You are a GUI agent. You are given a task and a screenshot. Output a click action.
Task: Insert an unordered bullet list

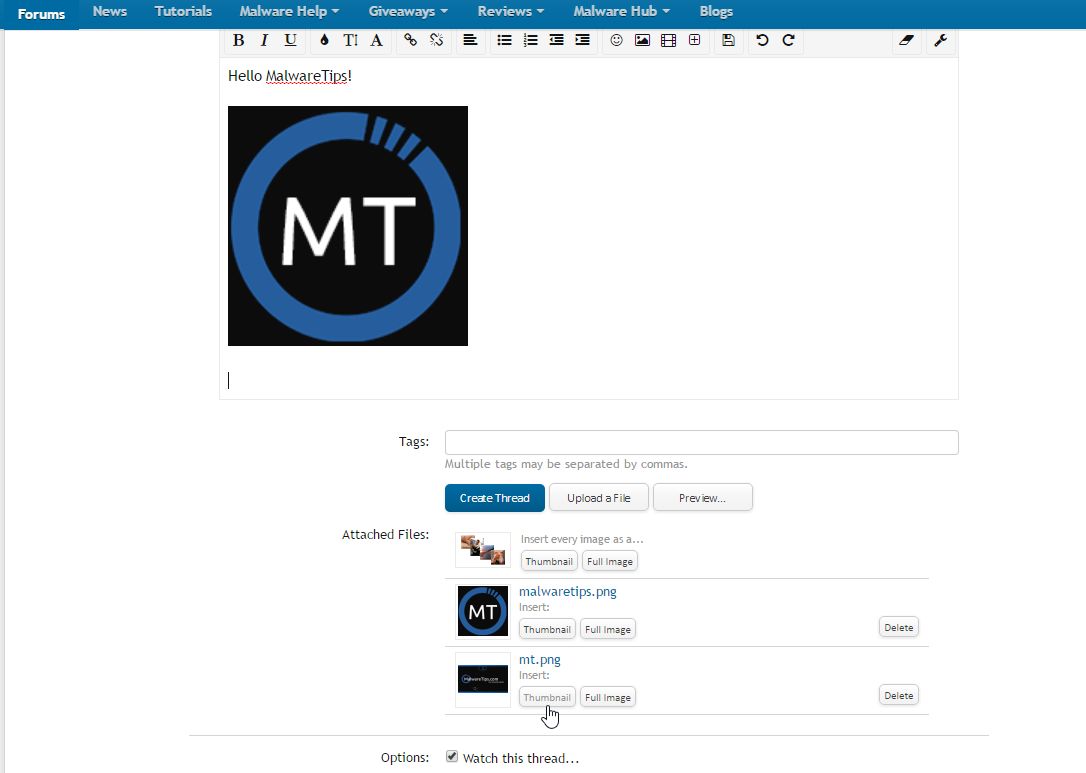(x=504, y=40)
